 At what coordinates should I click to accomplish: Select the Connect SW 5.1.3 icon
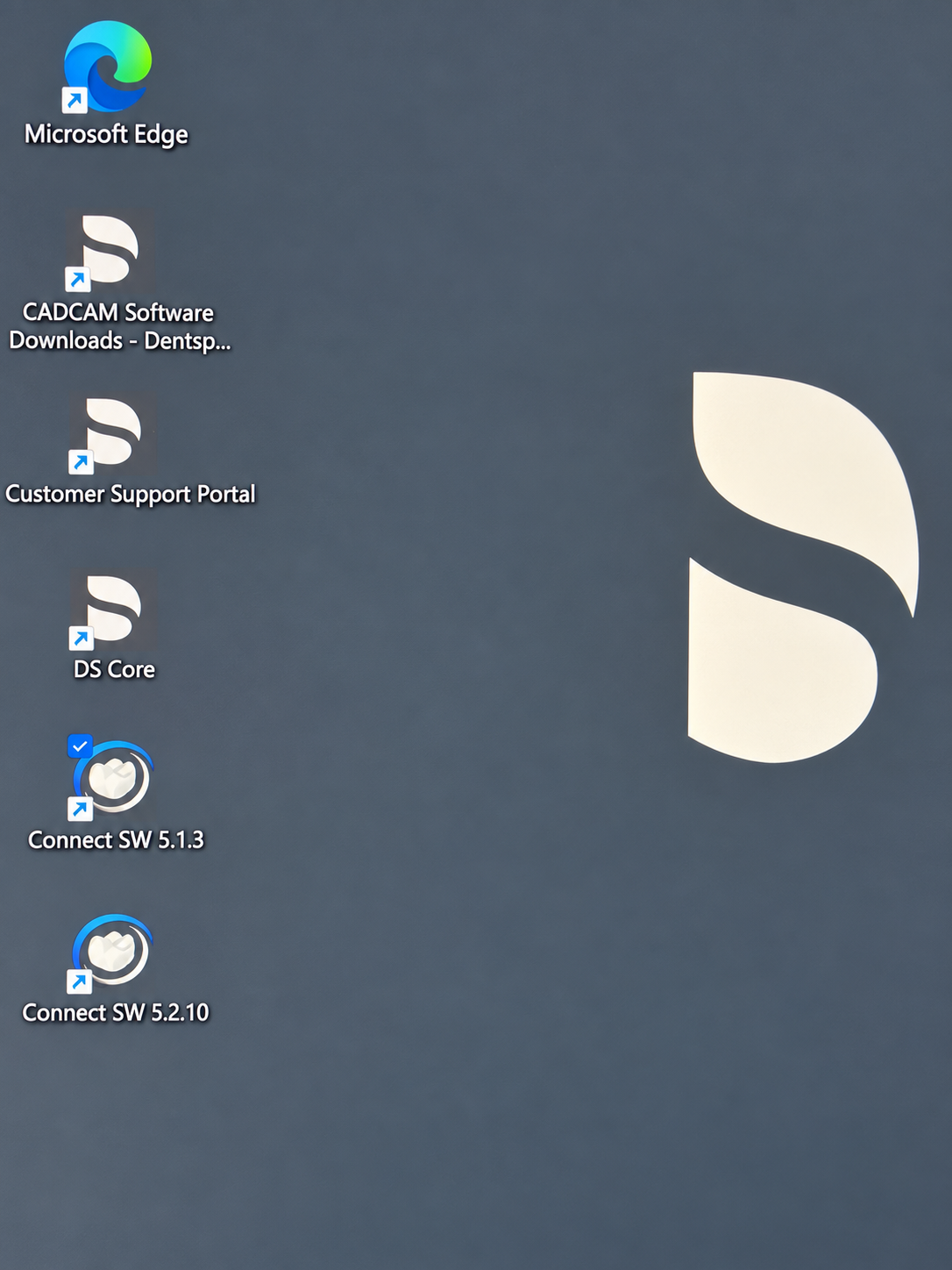point(112,778)
